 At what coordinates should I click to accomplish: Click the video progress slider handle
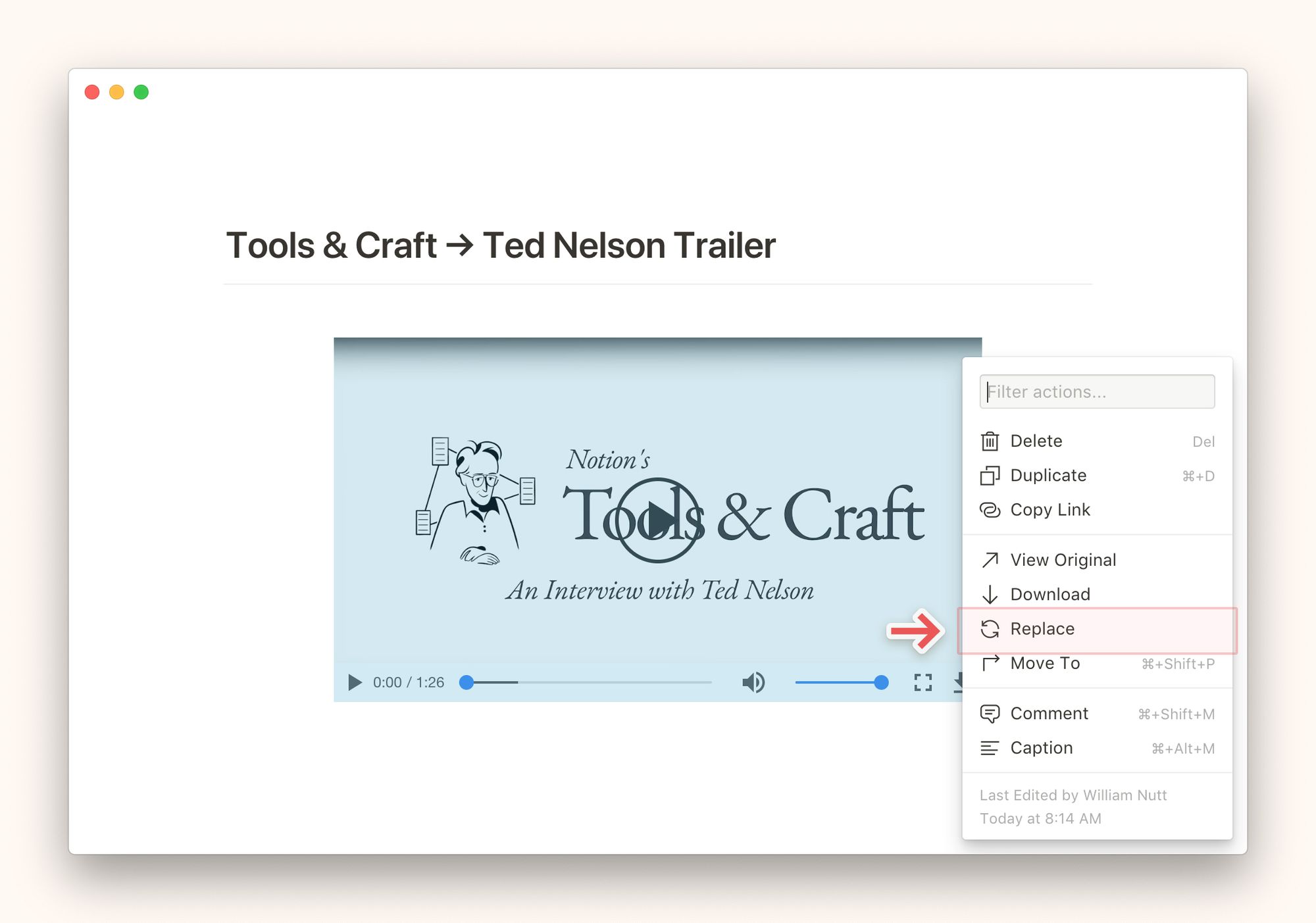(x=467, y=682)
